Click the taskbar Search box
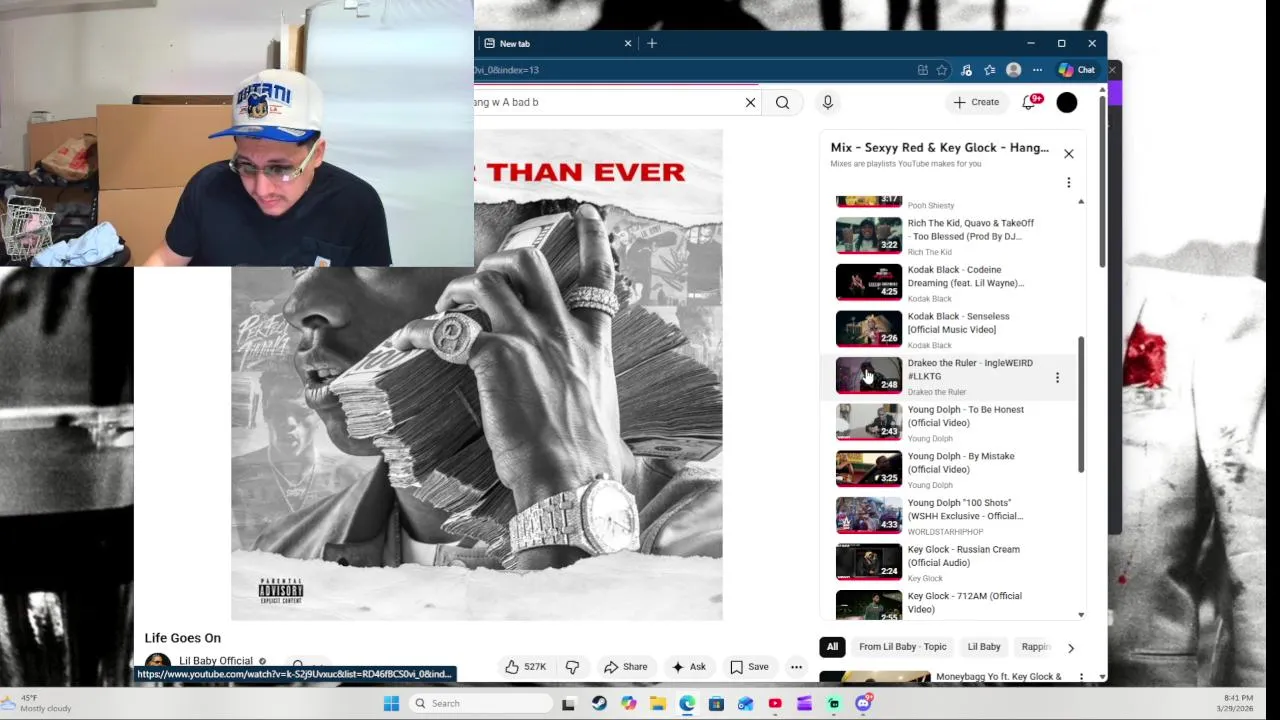This screenshot has width=1280, height=720. tap(480, 703)
